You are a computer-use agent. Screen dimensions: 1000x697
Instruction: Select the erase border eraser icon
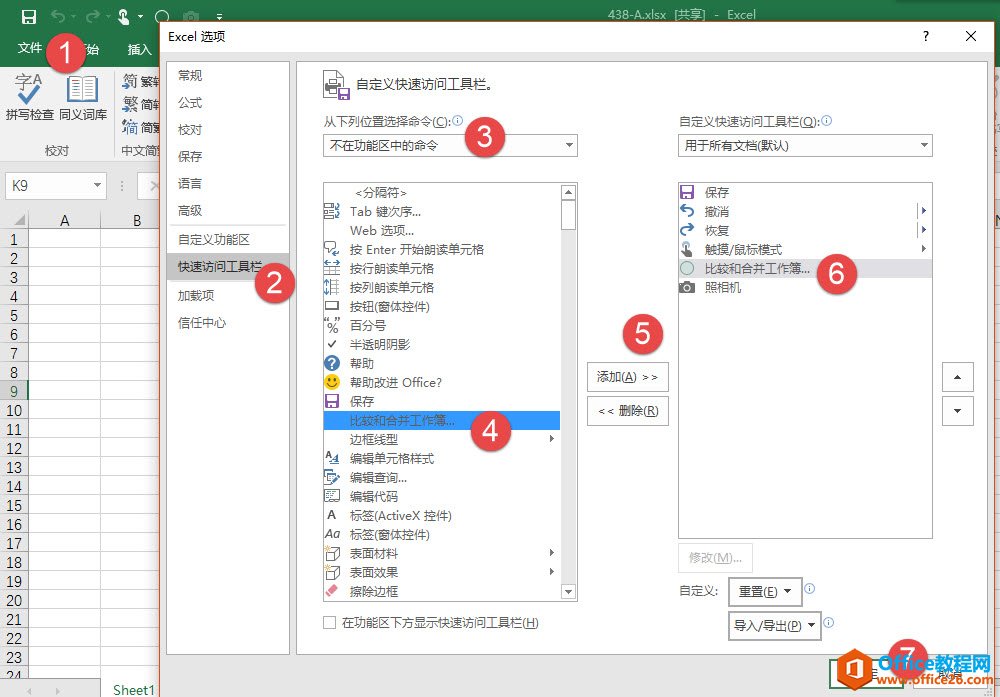[x=332, y=591]
